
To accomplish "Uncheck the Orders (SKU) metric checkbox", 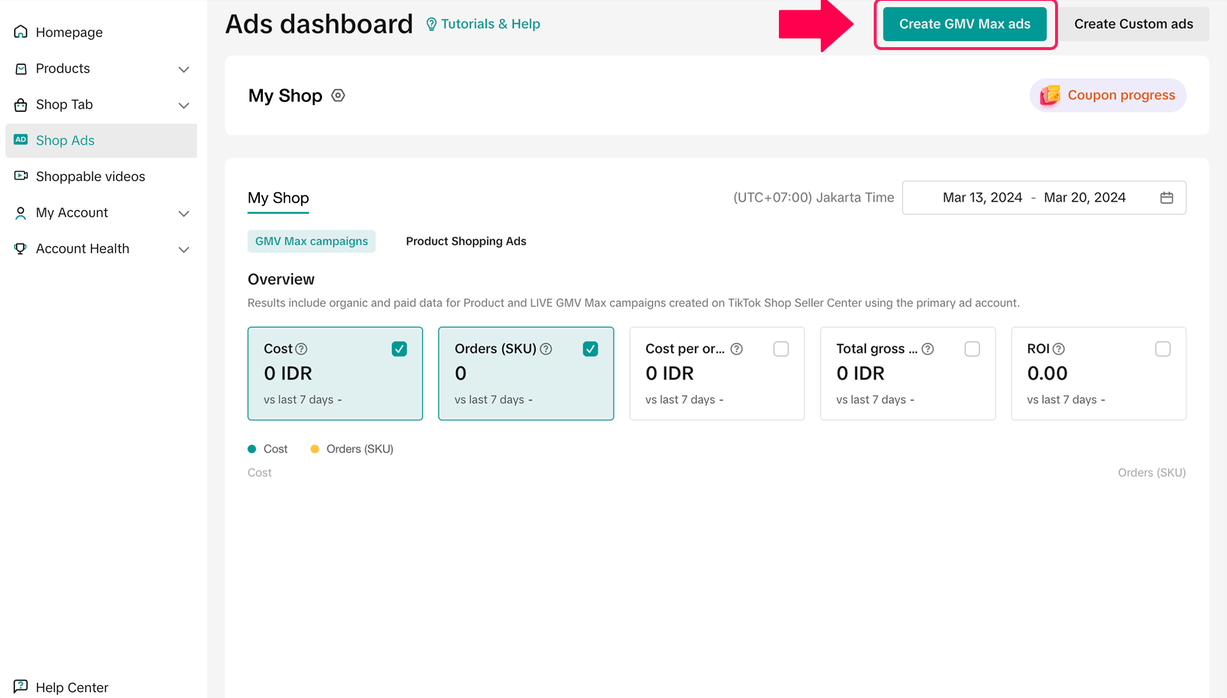I will coord(590,349).
